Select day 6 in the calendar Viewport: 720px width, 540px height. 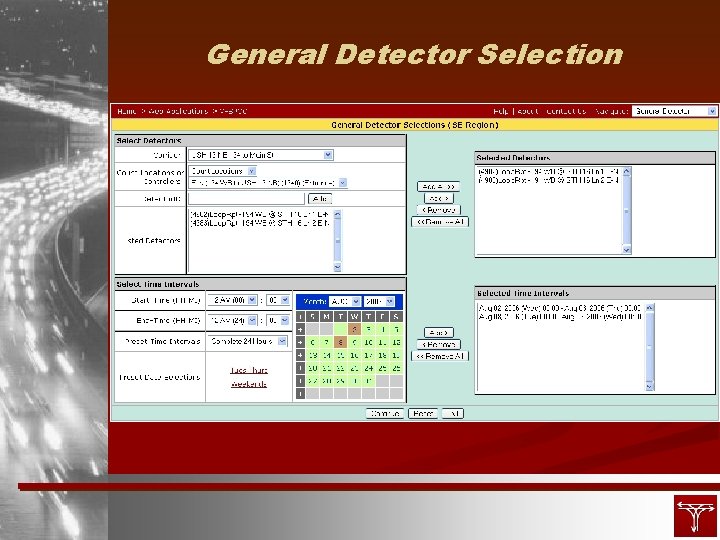coord(313,342)
